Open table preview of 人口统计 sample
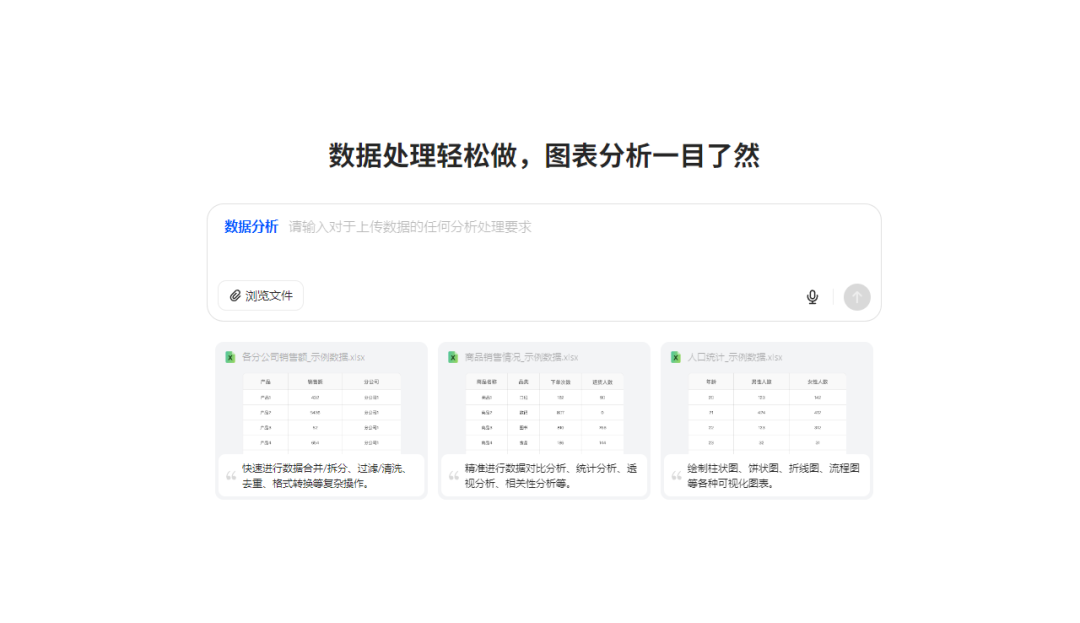Image resolution: width=1080 pixels, height=623 pixels. 767,413
